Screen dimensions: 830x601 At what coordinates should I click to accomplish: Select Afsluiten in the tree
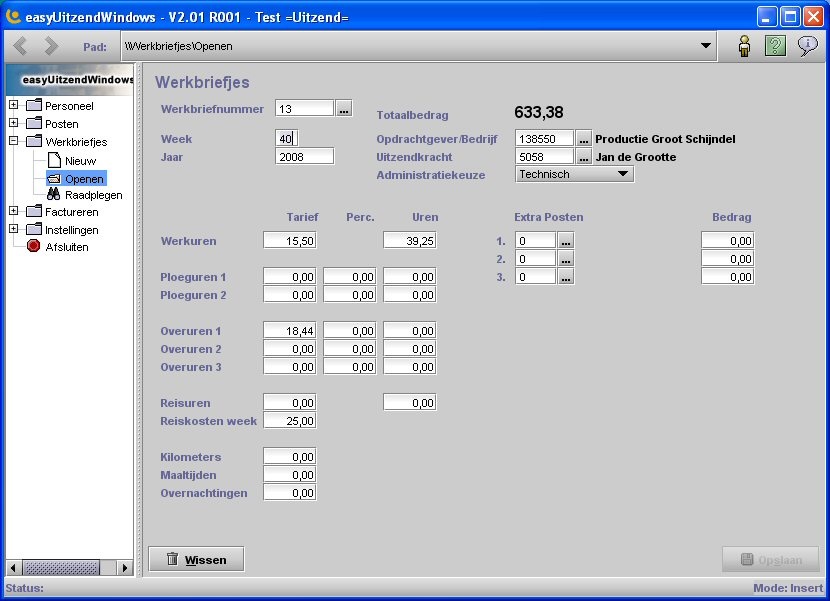tap(67, 247)
